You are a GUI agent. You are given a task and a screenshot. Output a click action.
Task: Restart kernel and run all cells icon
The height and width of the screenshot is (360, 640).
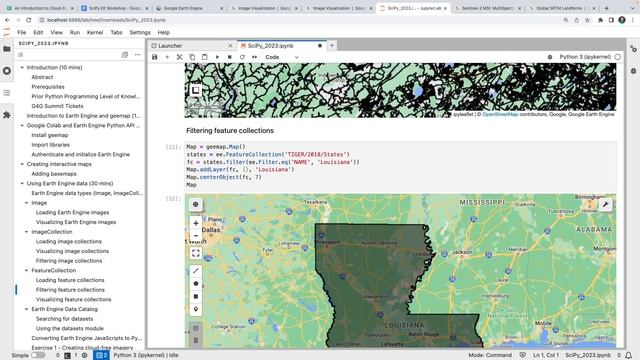pos(255,57)
